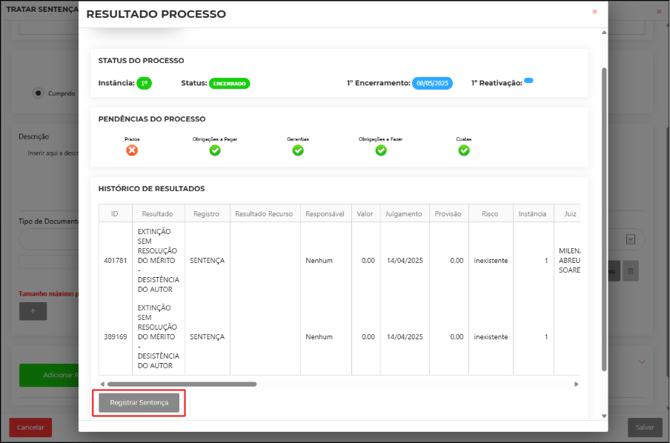
Task: Click the Obrigações a Pagar check icon
Action: click(215, 151)
